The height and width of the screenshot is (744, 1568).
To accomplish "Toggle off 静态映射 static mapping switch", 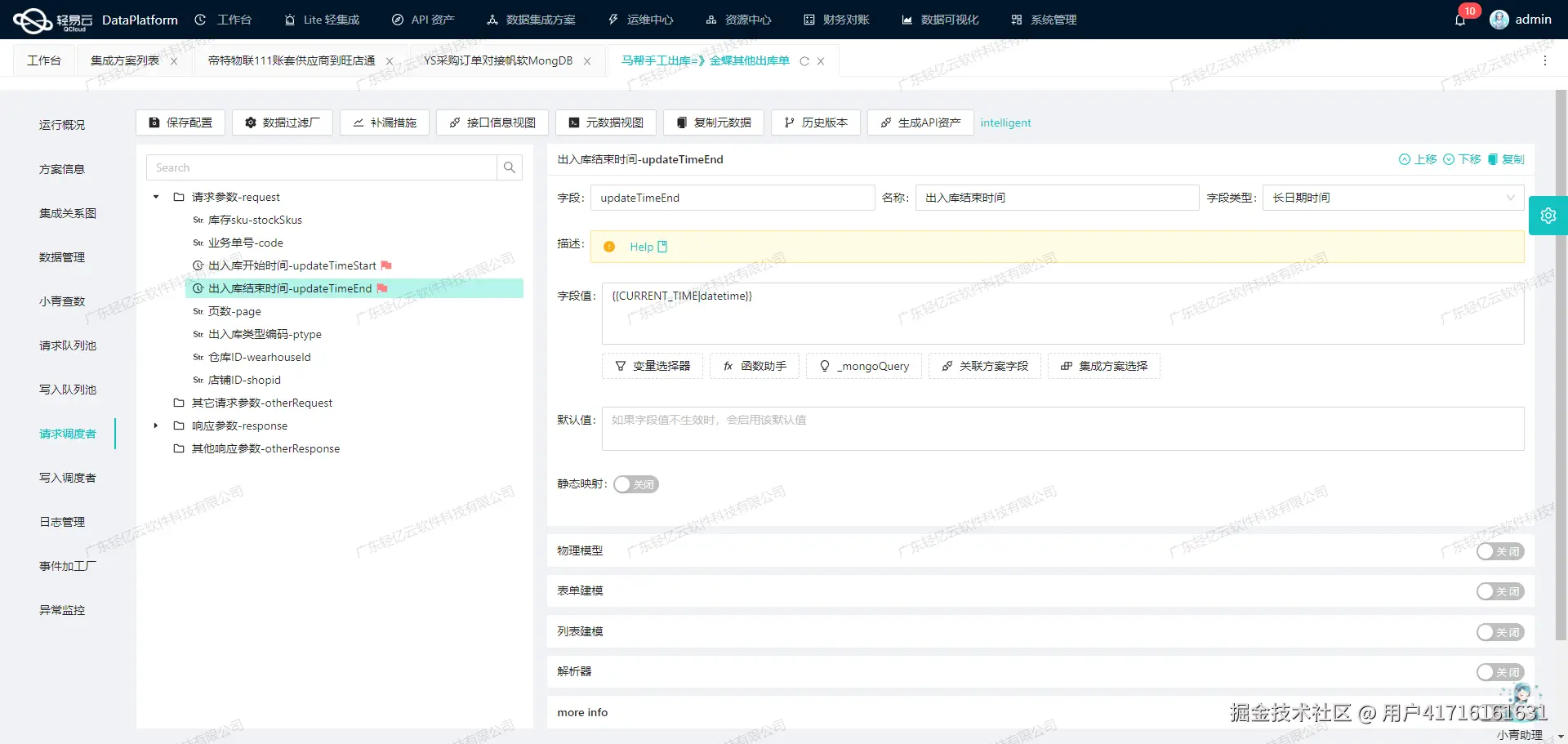I will [635, 484].
